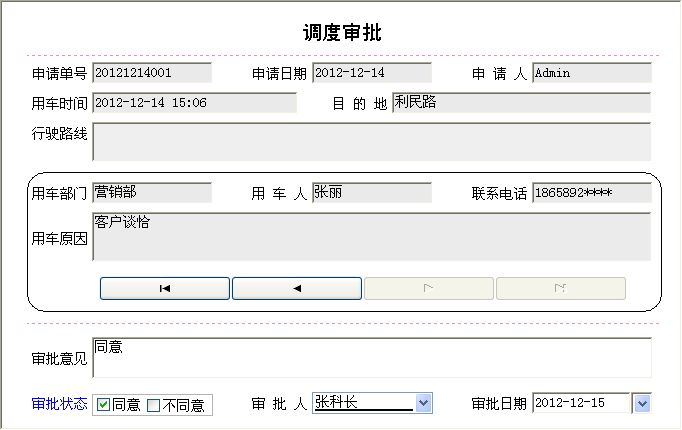Viewport: 682px width, 430px height.
Task: Click the 用车人 field showing 张丽
Action: point(372,193)
